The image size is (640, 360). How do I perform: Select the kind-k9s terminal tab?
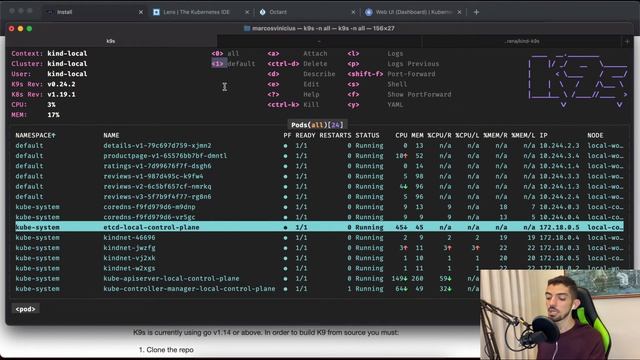tap(522, 41)
